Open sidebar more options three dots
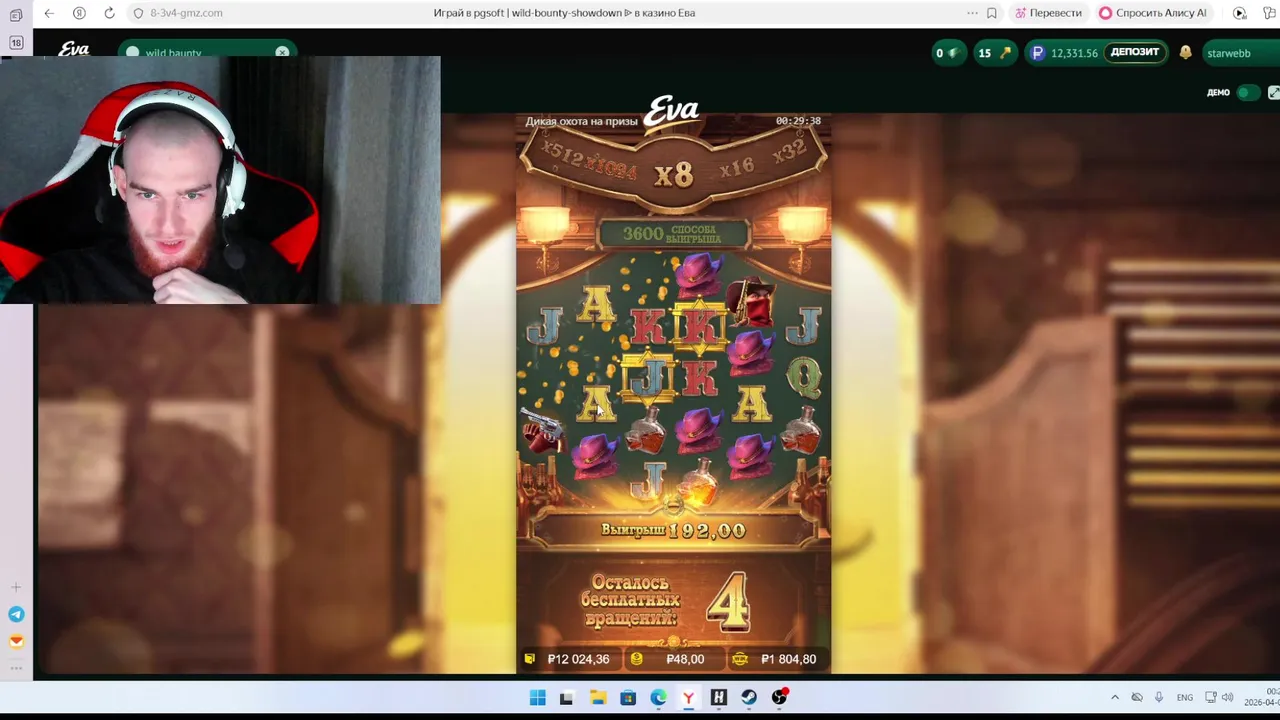This screenshot has height=720, width=1280. (x=16, y=667)
